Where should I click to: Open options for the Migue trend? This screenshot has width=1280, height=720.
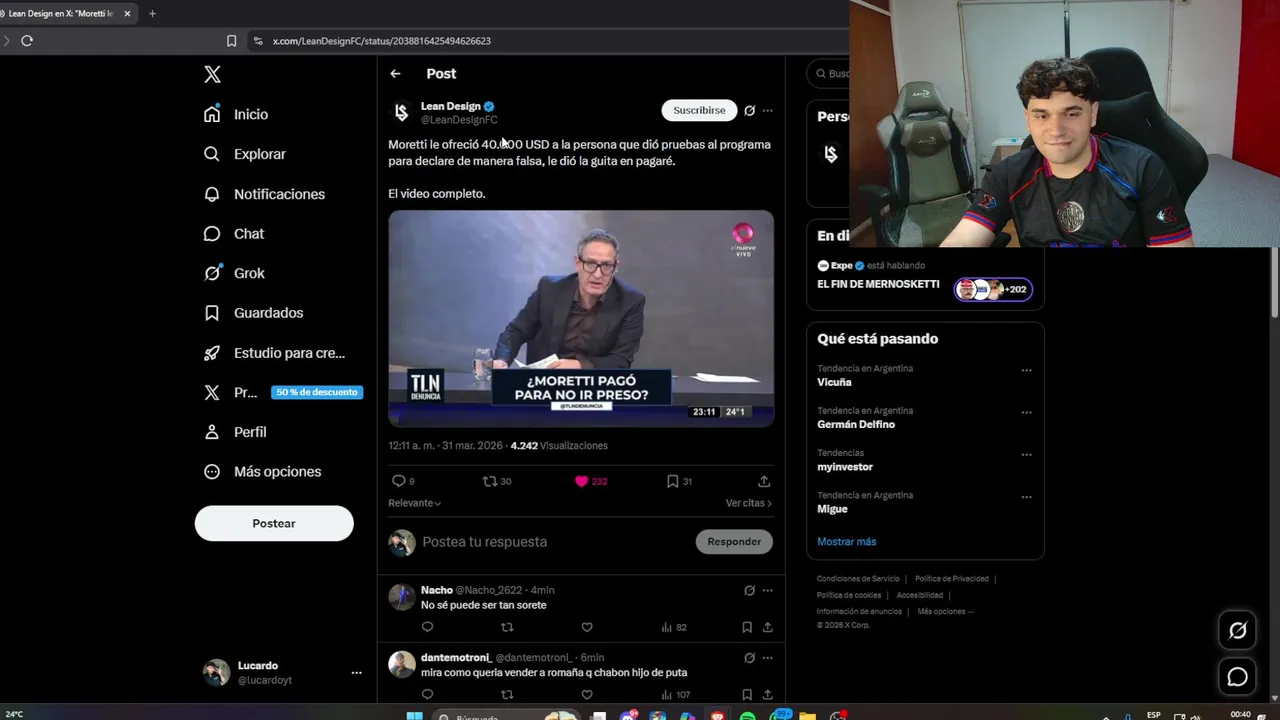[x=1026, y=497]
